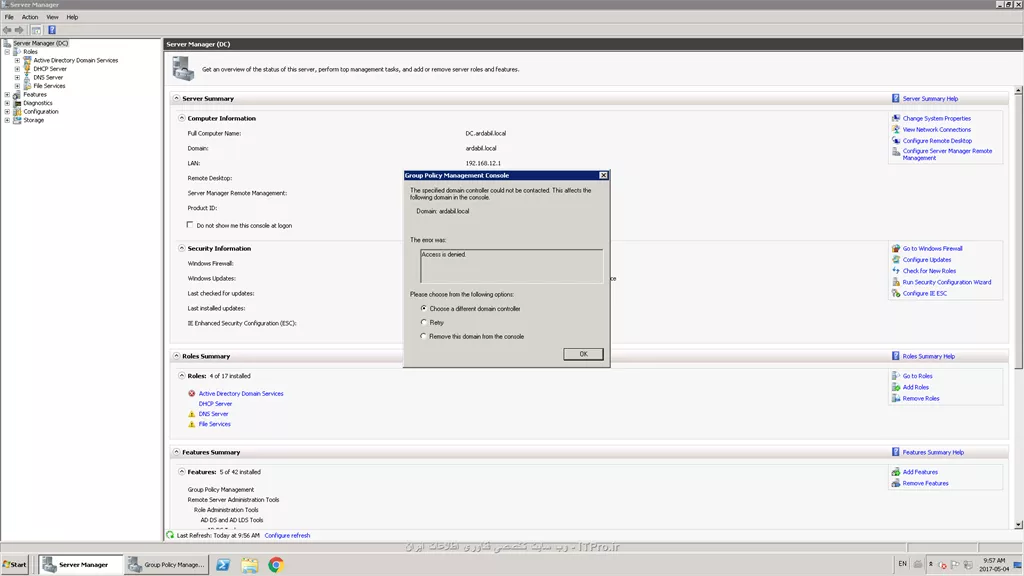Open the View menu
Screen dimensions: 1024x576
click(52, 17)
